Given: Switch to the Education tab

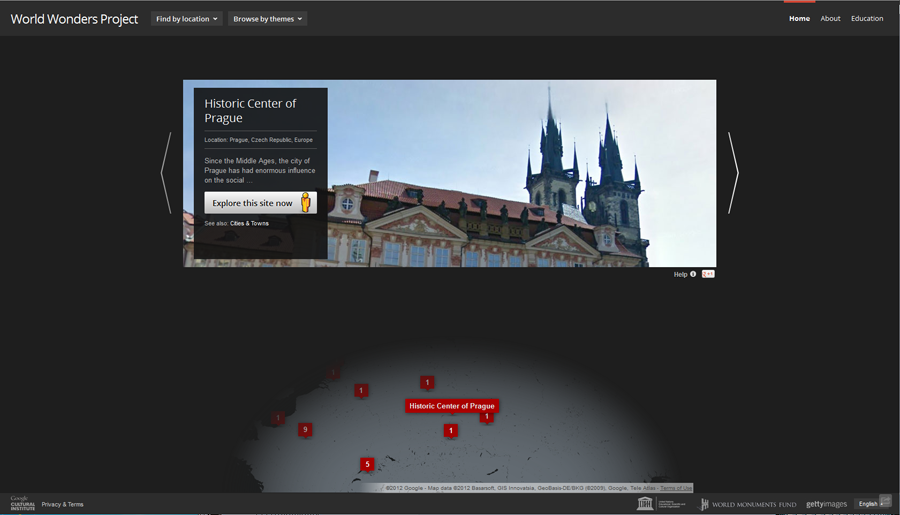Looking at the screenshot, I should click(867, 18).
